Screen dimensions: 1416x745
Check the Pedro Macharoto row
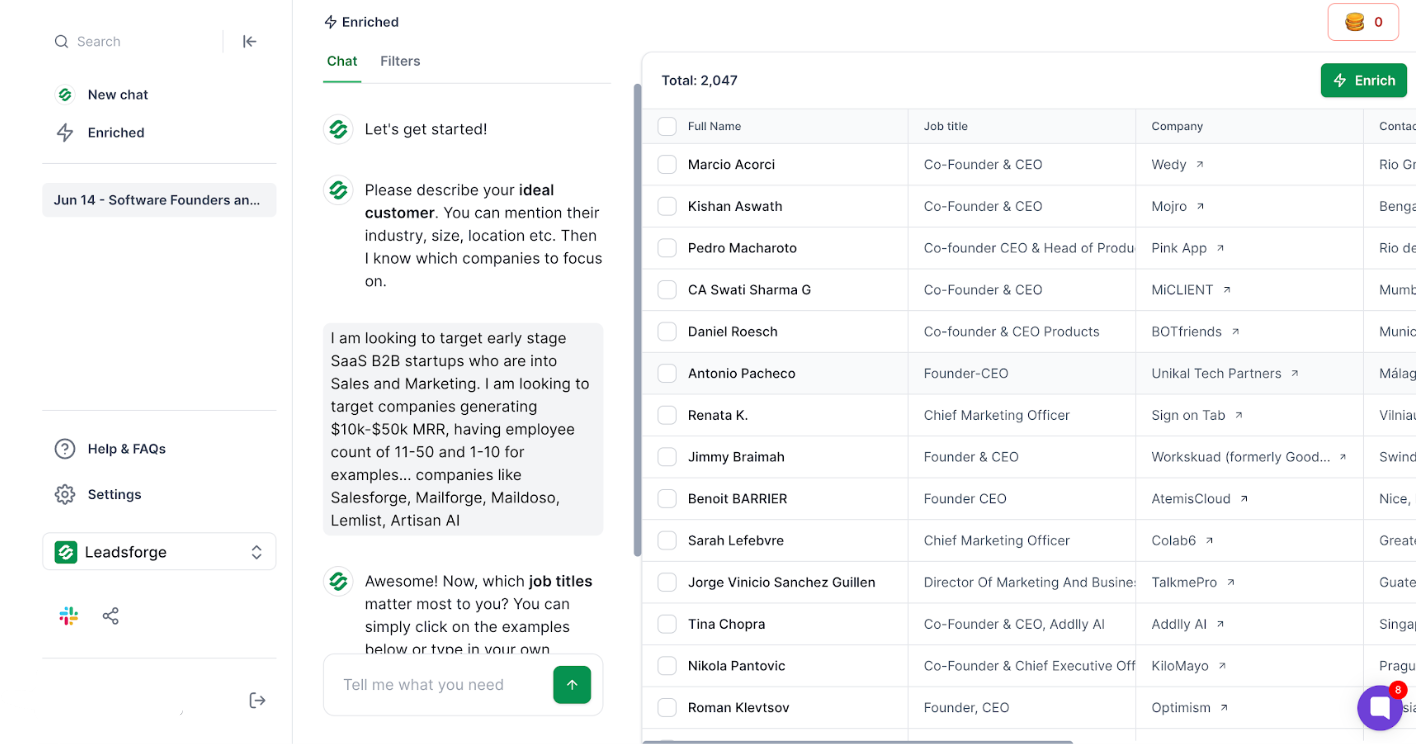667,248
